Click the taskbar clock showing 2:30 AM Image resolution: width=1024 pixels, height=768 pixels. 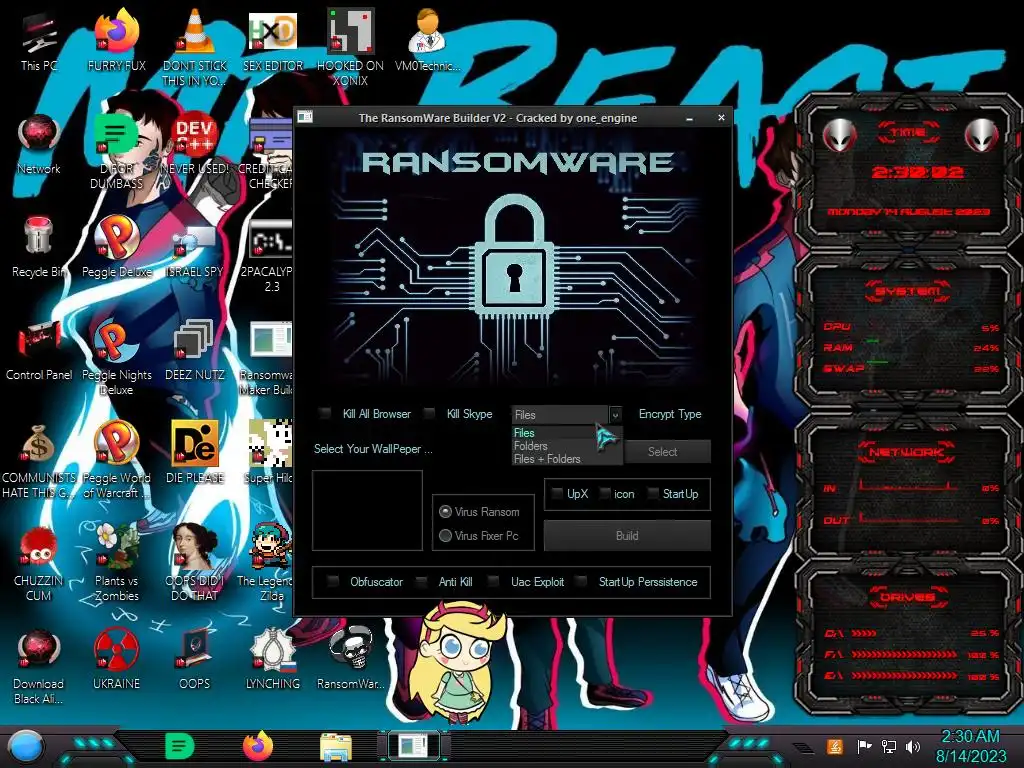point(970,746)
